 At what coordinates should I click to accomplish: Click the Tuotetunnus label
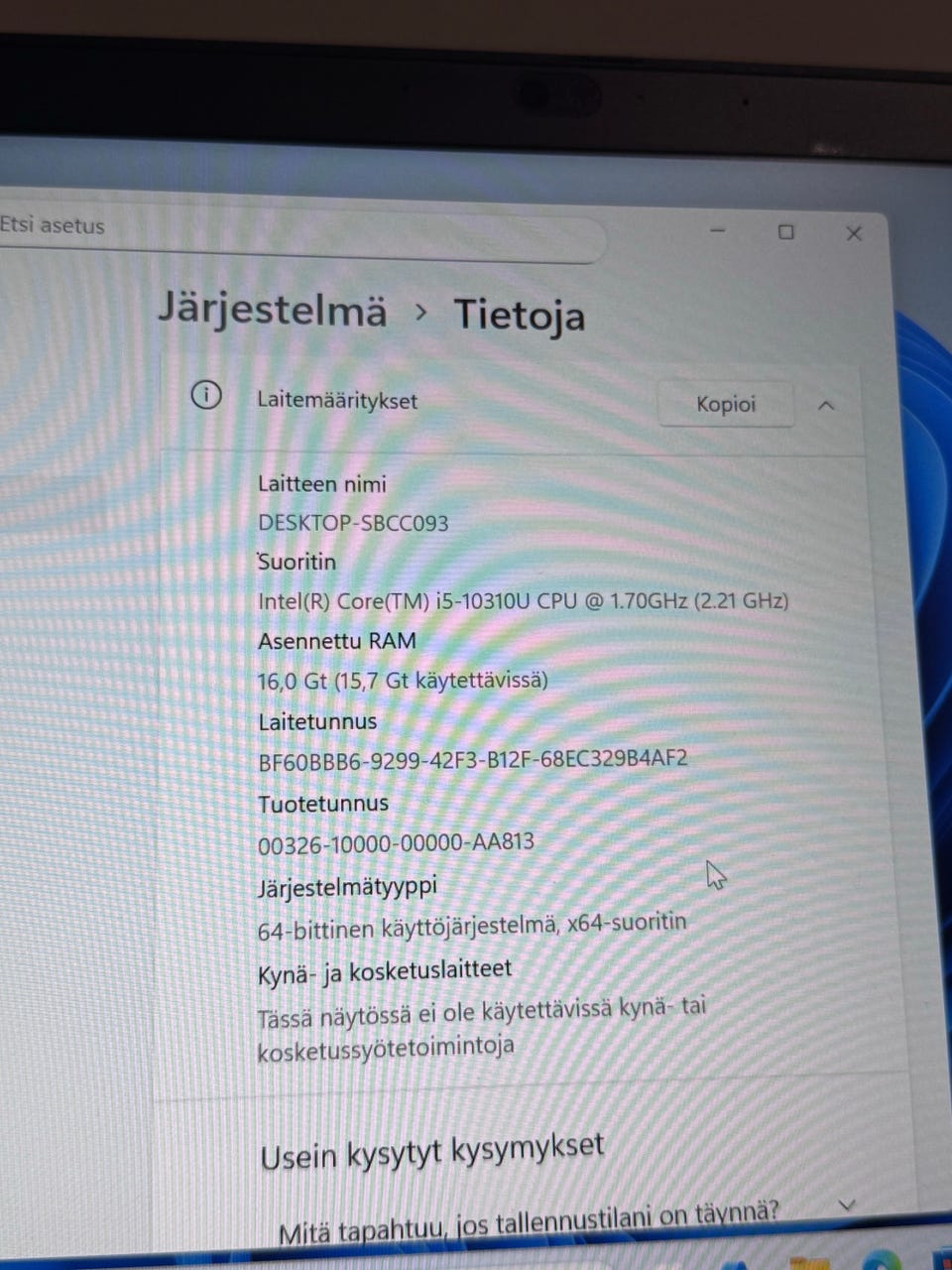tap(323, 804)
